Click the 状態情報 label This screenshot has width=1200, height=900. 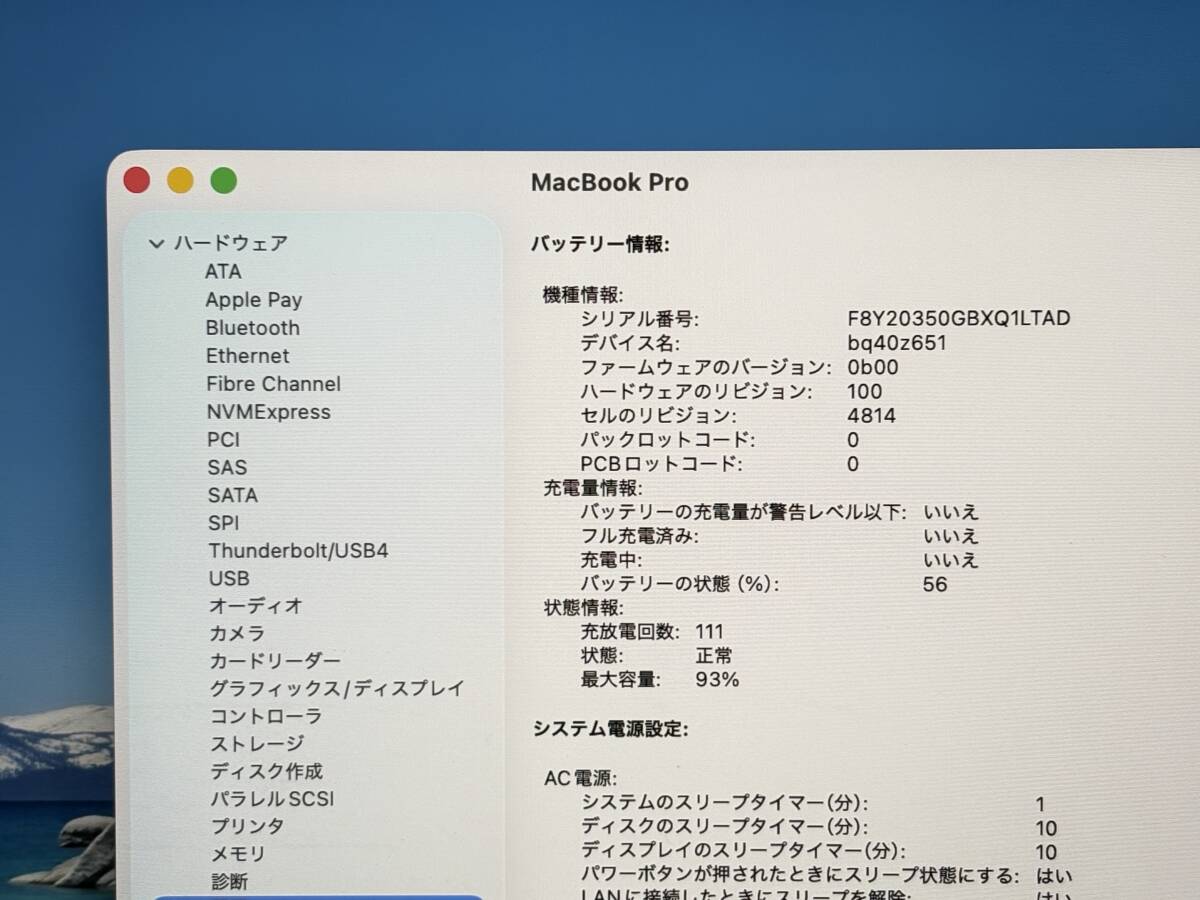pyautogui.click(x=583, y=608)
